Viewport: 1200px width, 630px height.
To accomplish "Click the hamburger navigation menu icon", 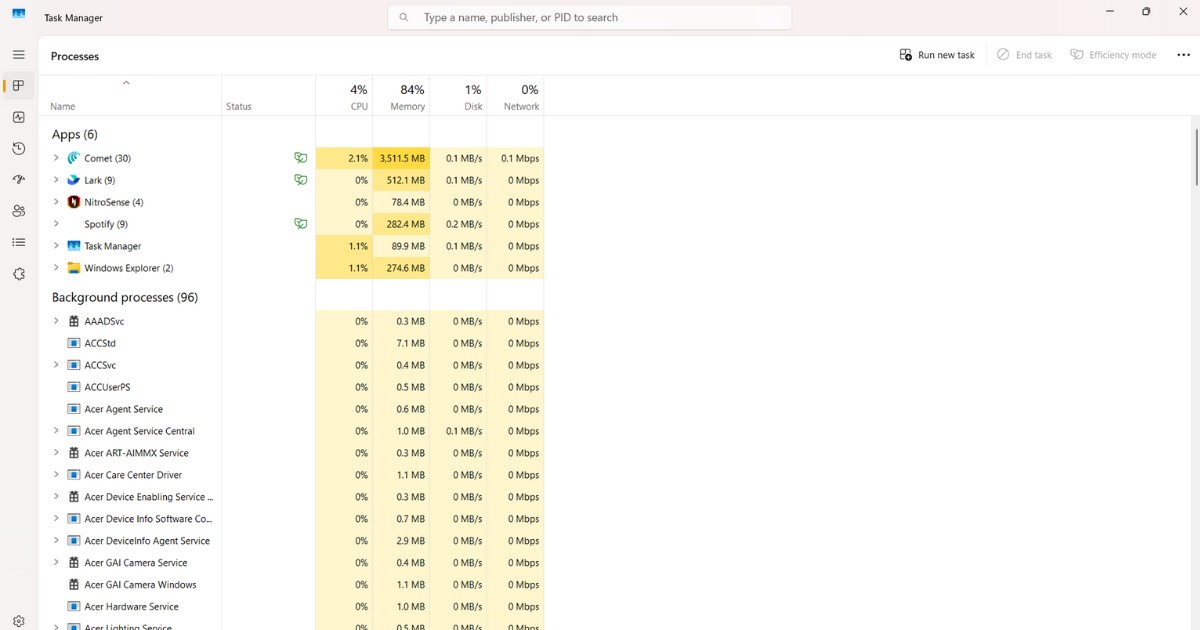I will (18, 55).
